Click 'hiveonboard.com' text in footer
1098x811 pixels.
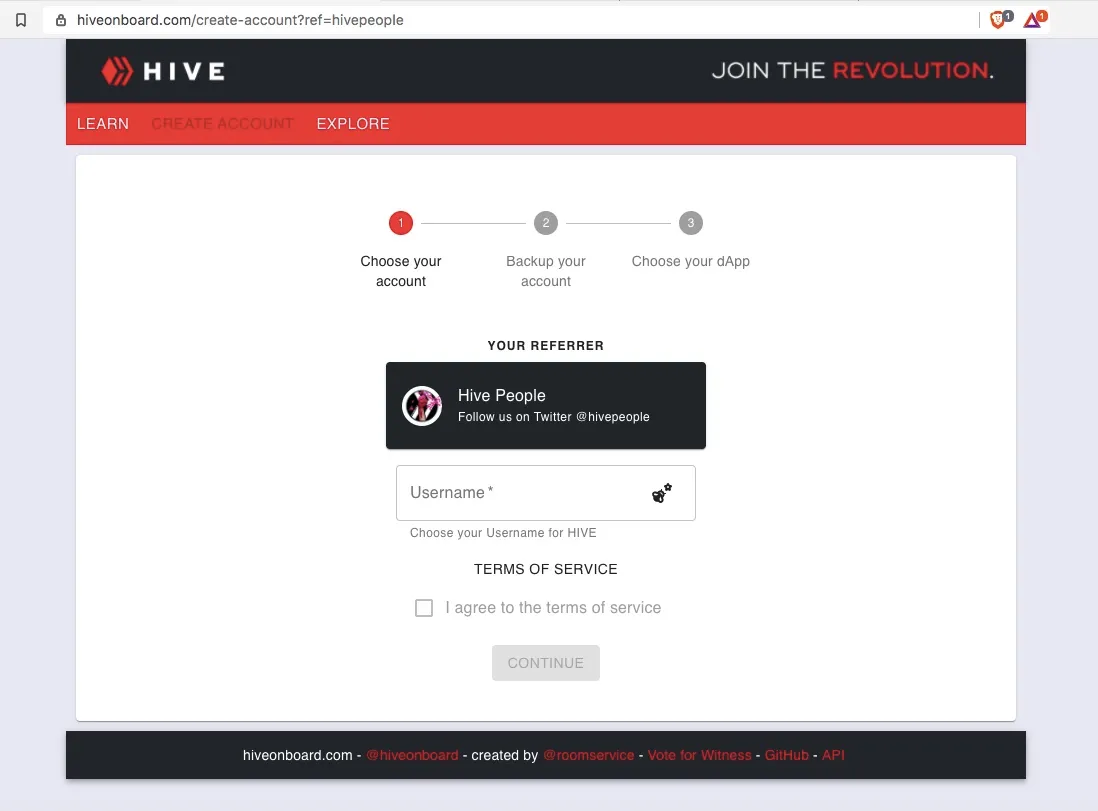point(298,755)
